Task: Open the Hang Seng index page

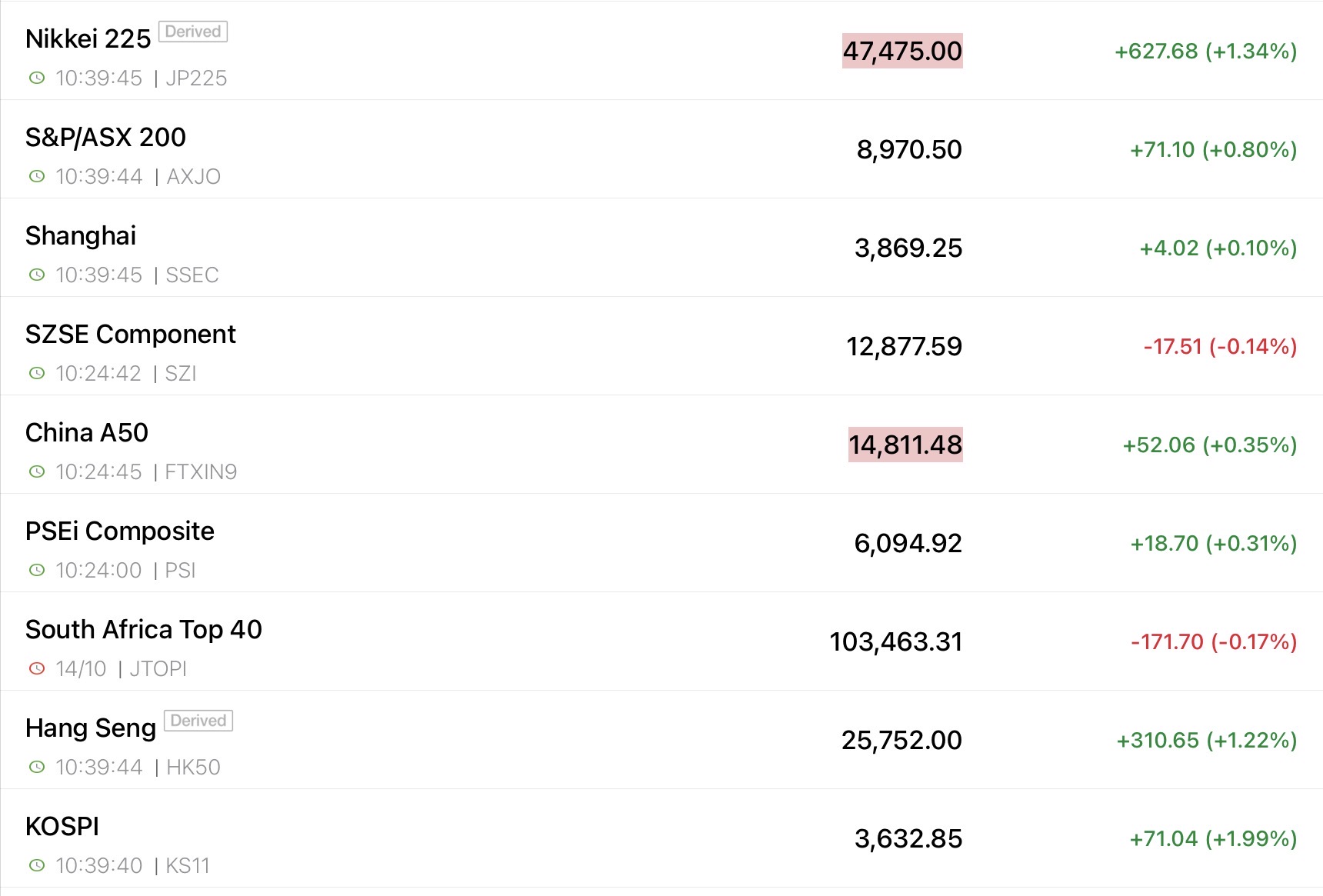Action: 90,728
